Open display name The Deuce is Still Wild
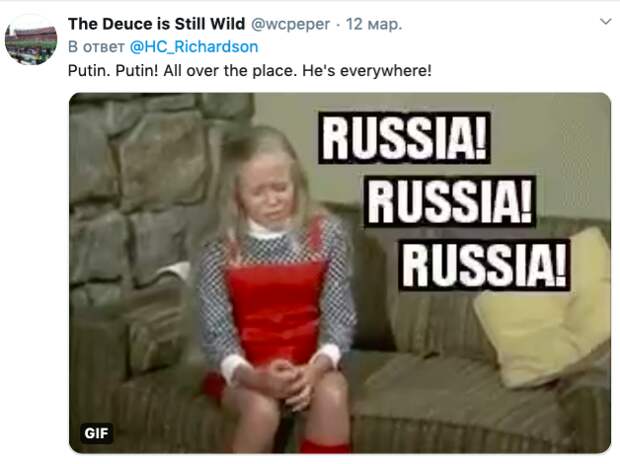Screen dimensions: 620x464 point(156,24)
